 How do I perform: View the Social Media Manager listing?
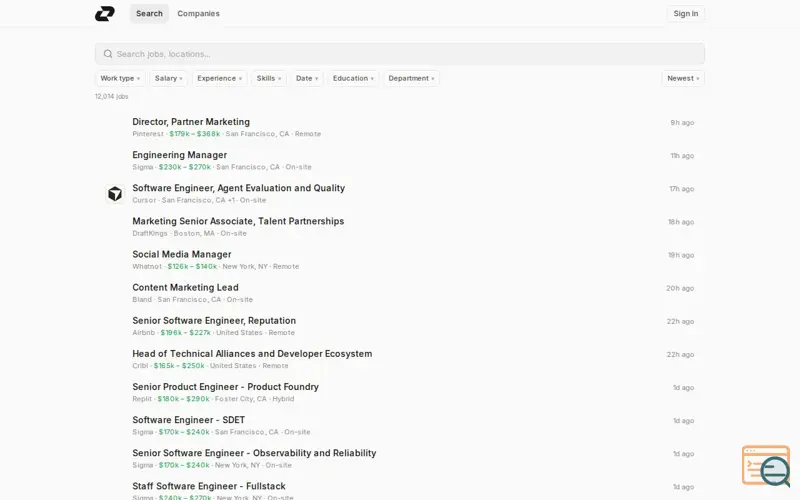tap(182, 254)
